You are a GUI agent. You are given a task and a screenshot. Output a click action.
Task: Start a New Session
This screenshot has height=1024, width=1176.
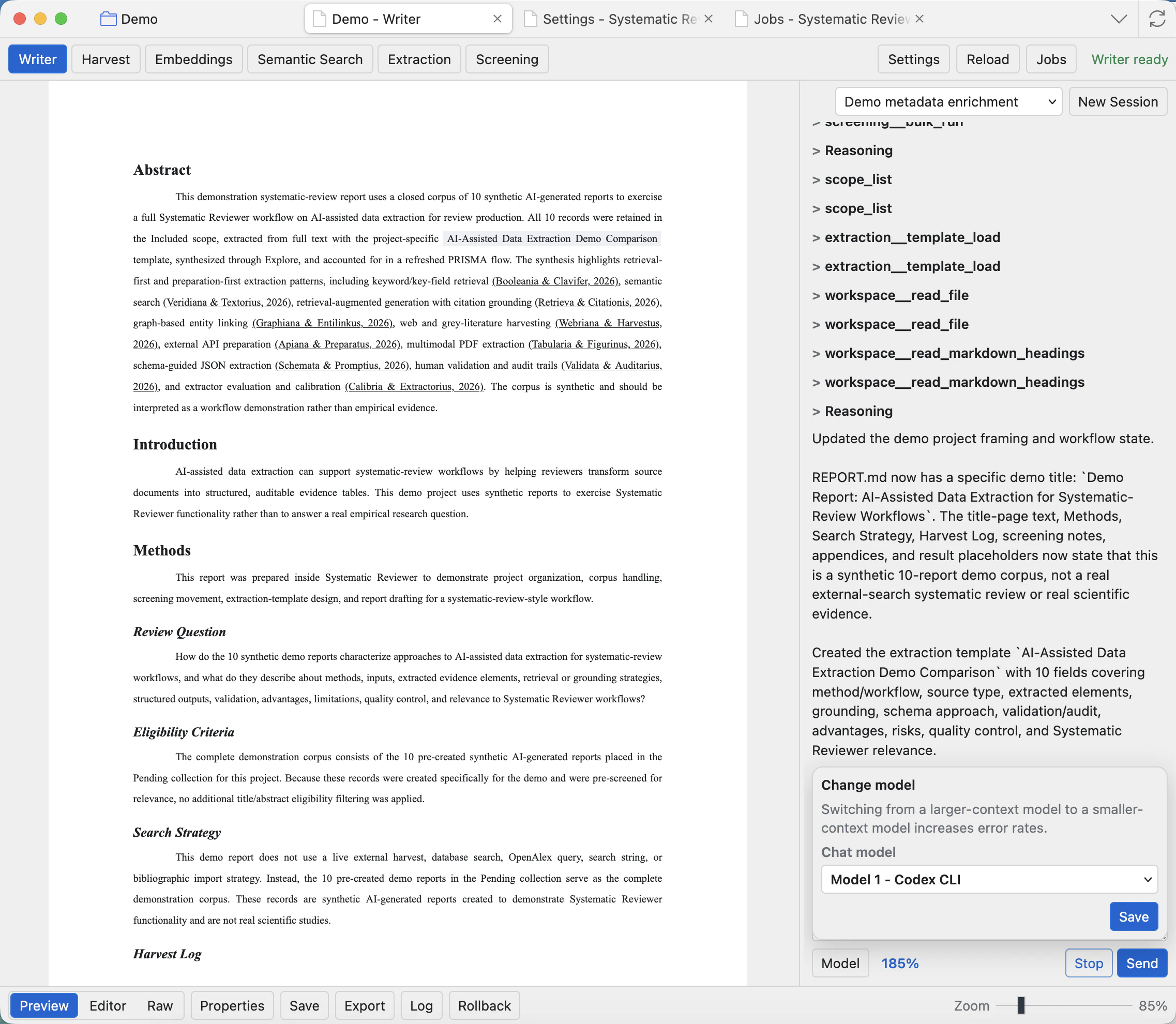click(1118, 102)
